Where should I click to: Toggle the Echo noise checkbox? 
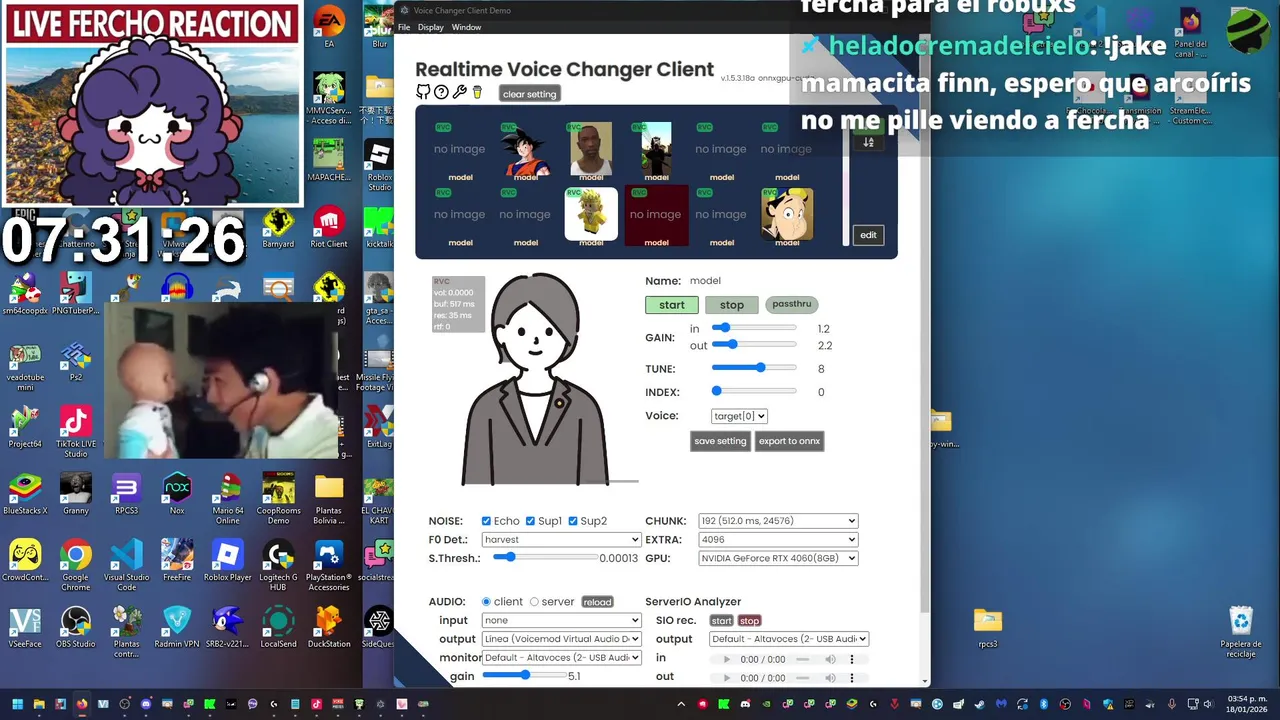(486, 521)
